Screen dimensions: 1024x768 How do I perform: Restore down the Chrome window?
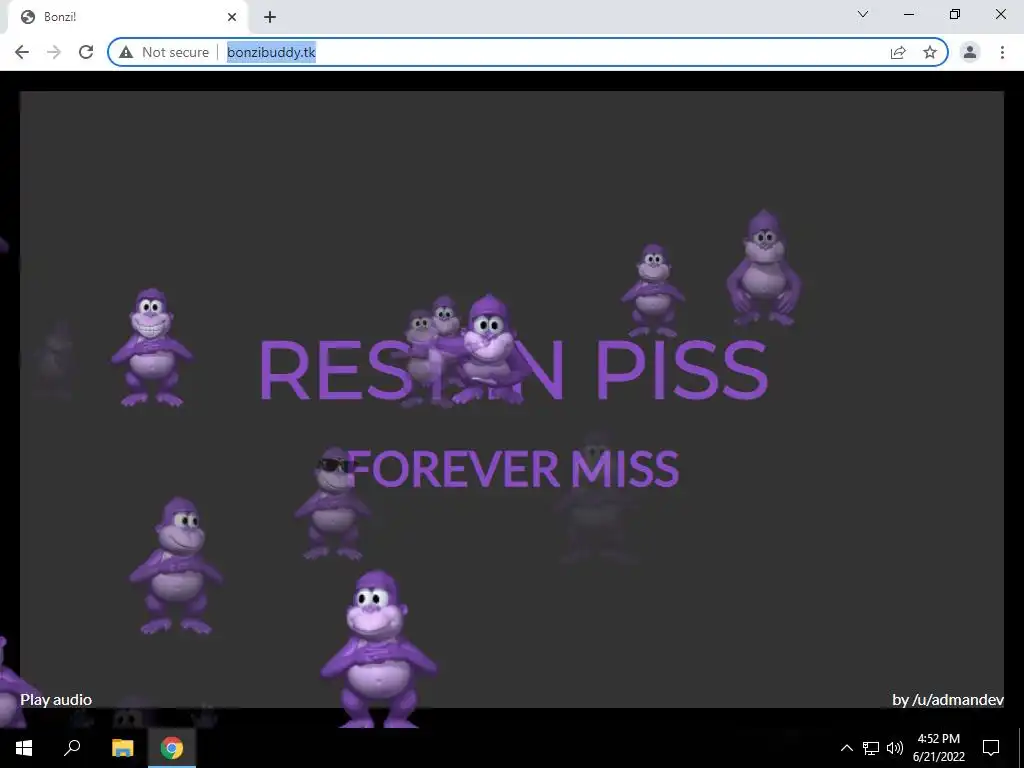tap(955, 14)
